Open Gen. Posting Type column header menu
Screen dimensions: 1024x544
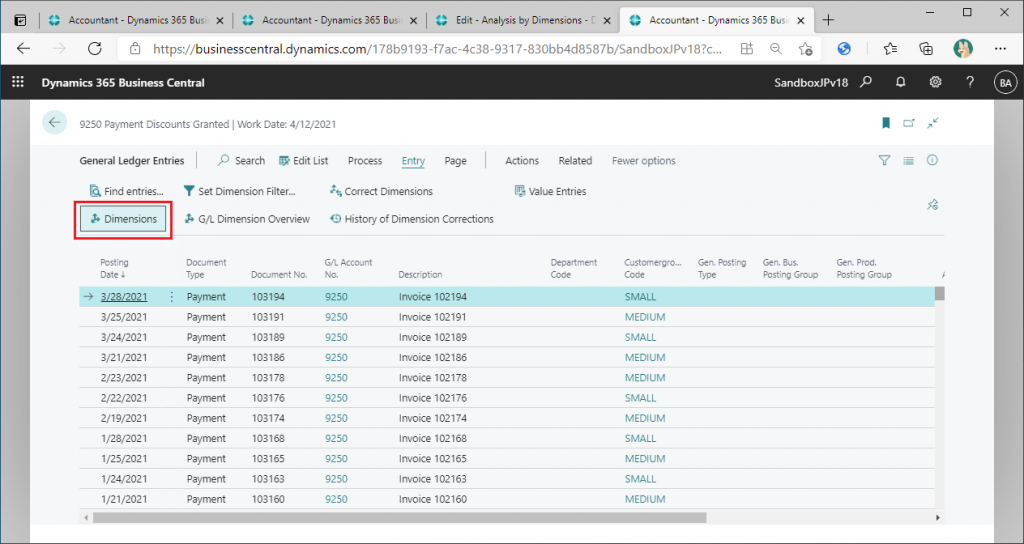(x=722, y=268)
